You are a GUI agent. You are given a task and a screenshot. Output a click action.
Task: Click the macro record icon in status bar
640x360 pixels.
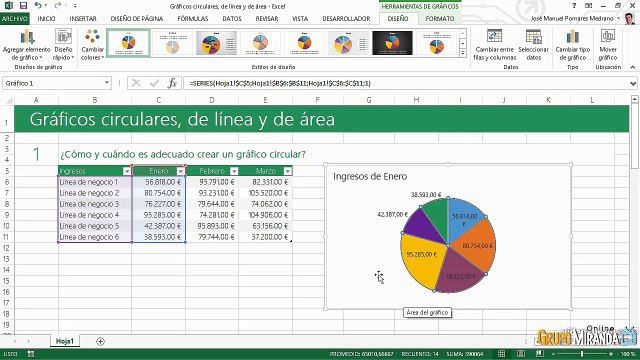pos(31,354)
